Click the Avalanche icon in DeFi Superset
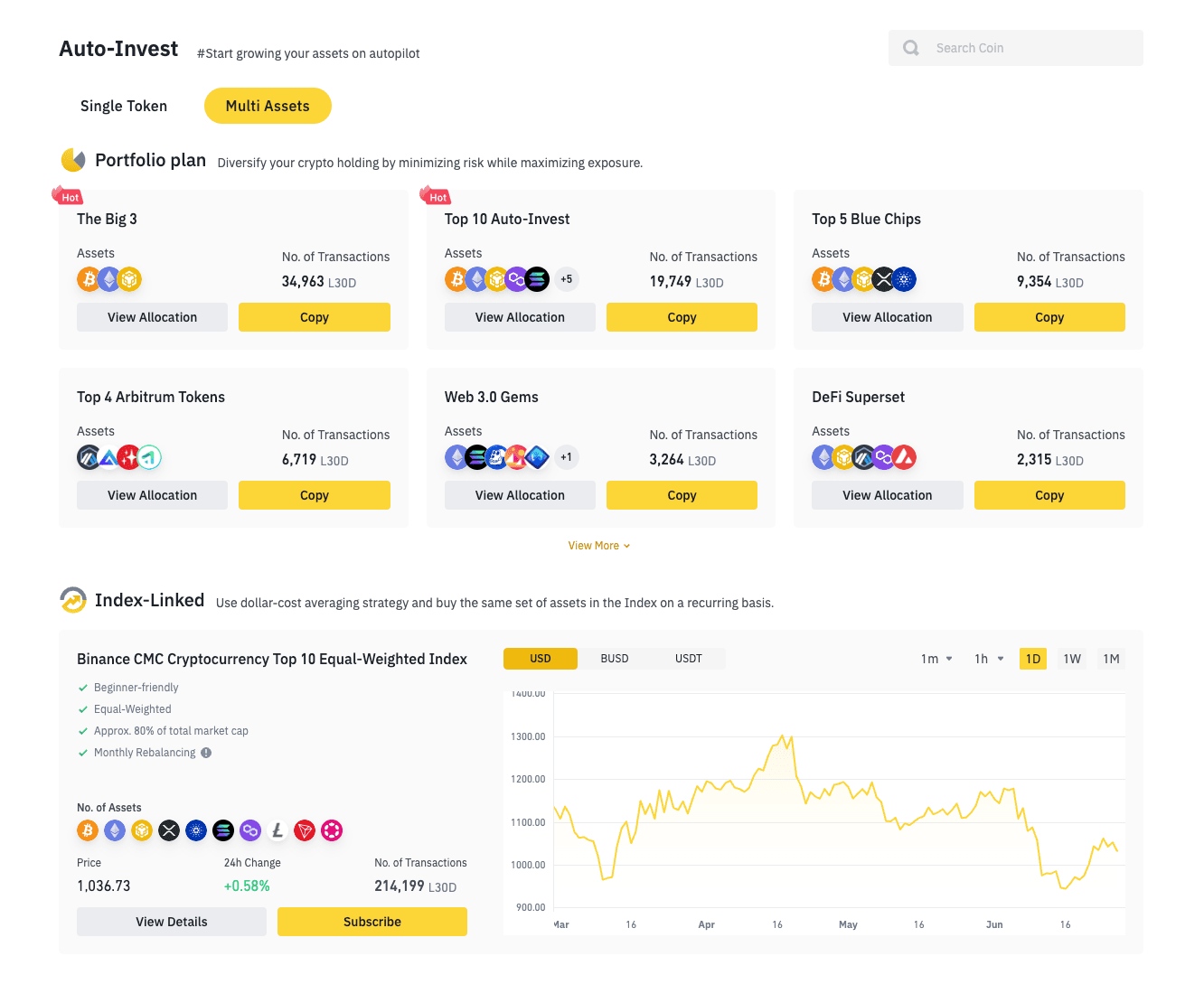The width and height of the screenshot is (1204, 1003). pos(905,457)
